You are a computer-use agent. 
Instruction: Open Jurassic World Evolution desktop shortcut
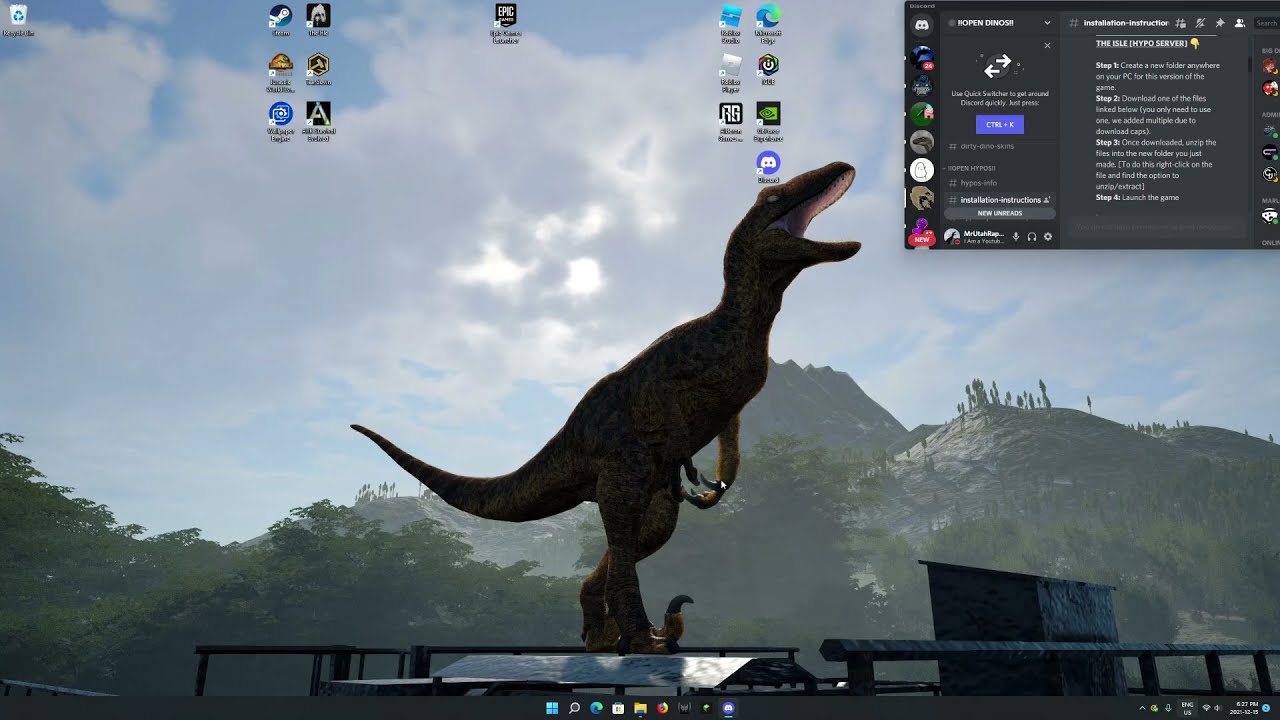(x=281, y=73)
